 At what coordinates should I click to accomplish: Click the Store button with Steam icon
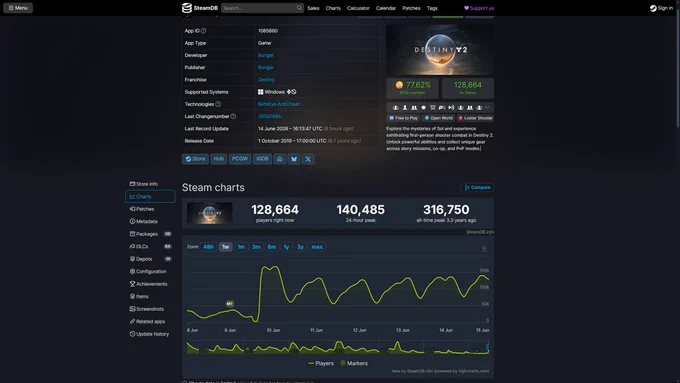pos(195,159)
